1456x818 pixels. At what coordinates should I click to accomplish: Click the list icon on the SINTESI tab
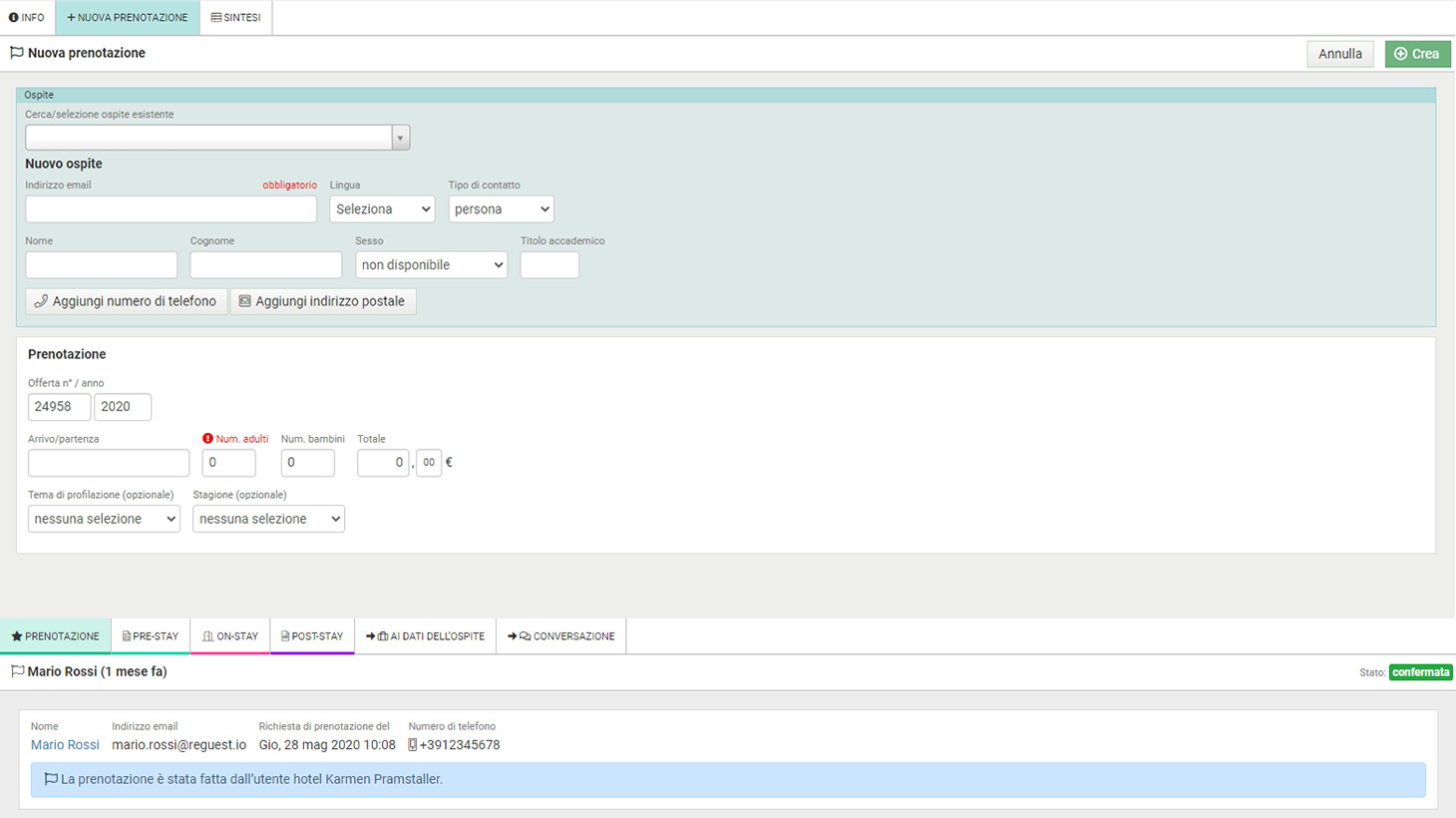[x=216, y=18]
